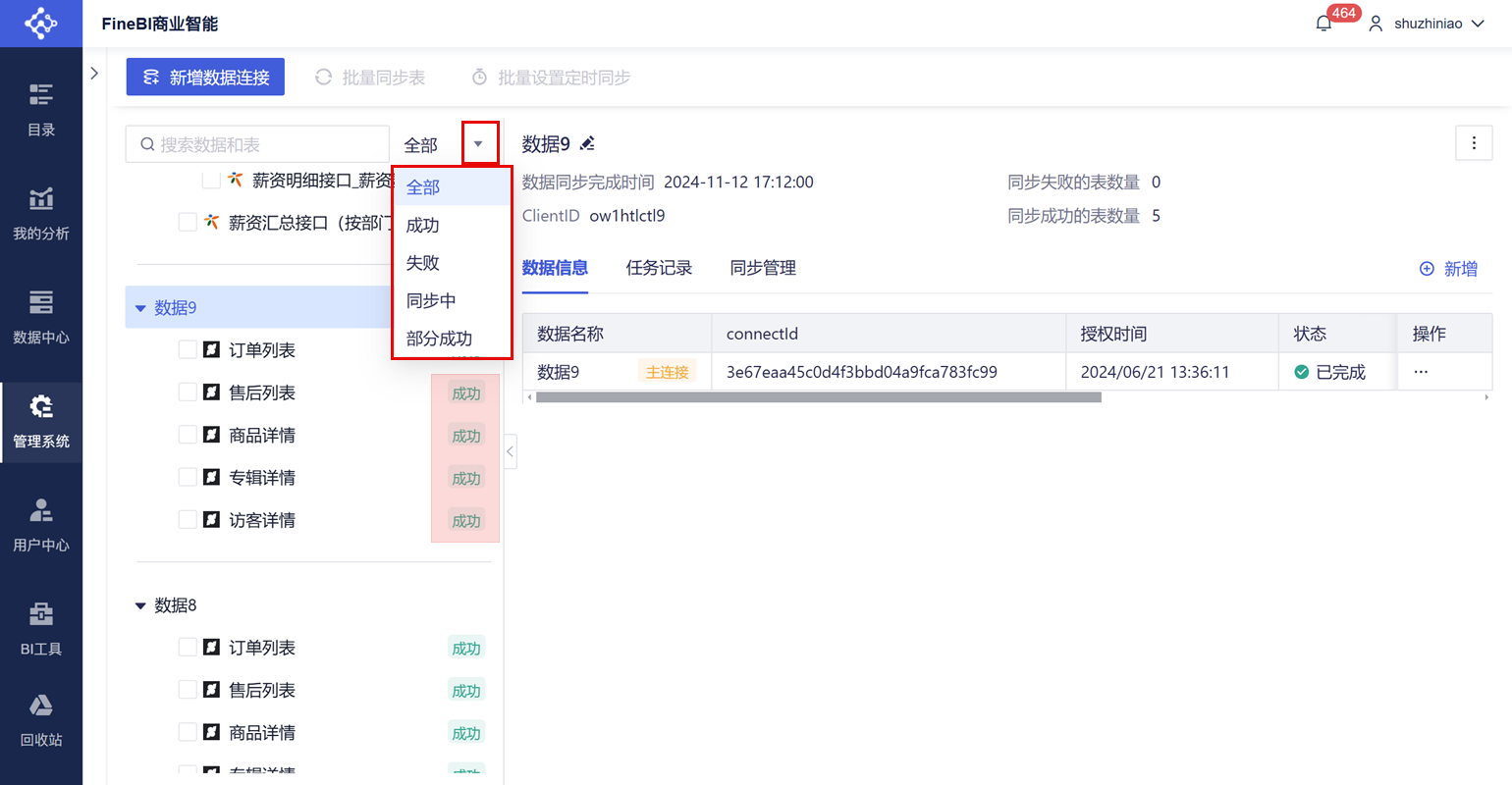
Task: Go to 数据中心 in the sidebar
Action: [41, 318]
